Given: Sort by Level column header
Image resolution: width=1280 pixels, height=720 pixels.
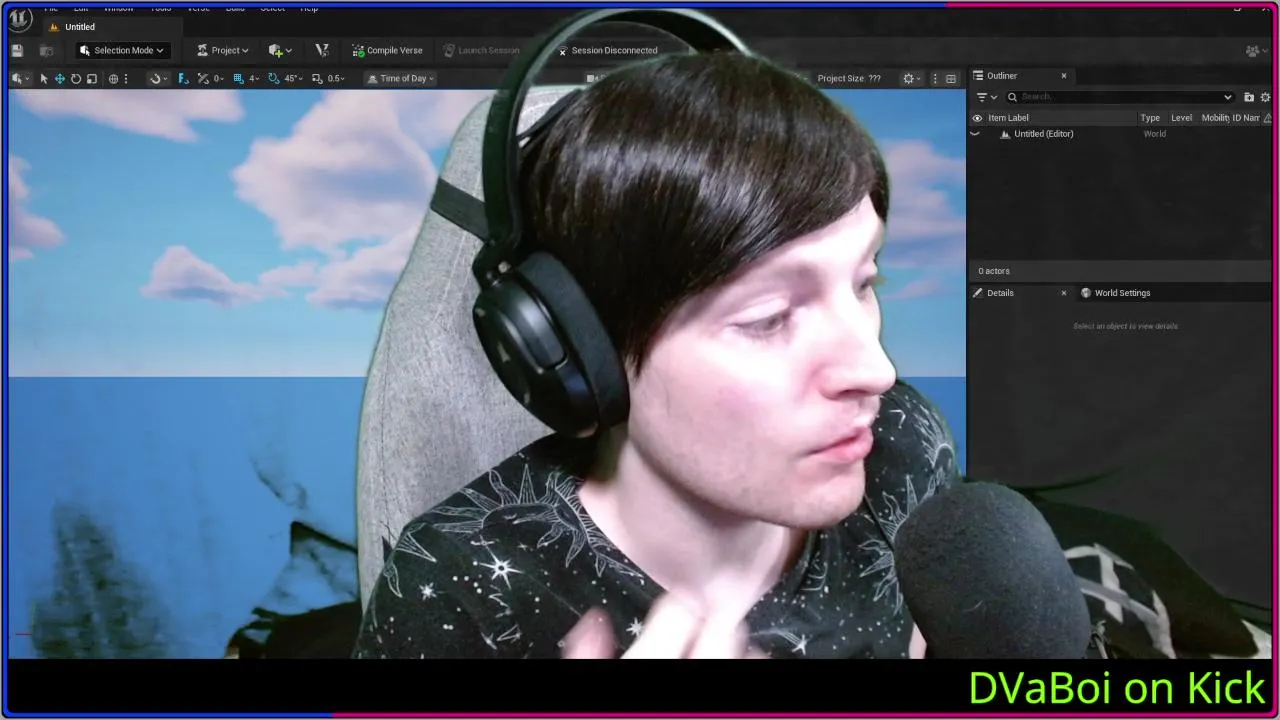Looking at the screenshot, I should (1181, 118).
